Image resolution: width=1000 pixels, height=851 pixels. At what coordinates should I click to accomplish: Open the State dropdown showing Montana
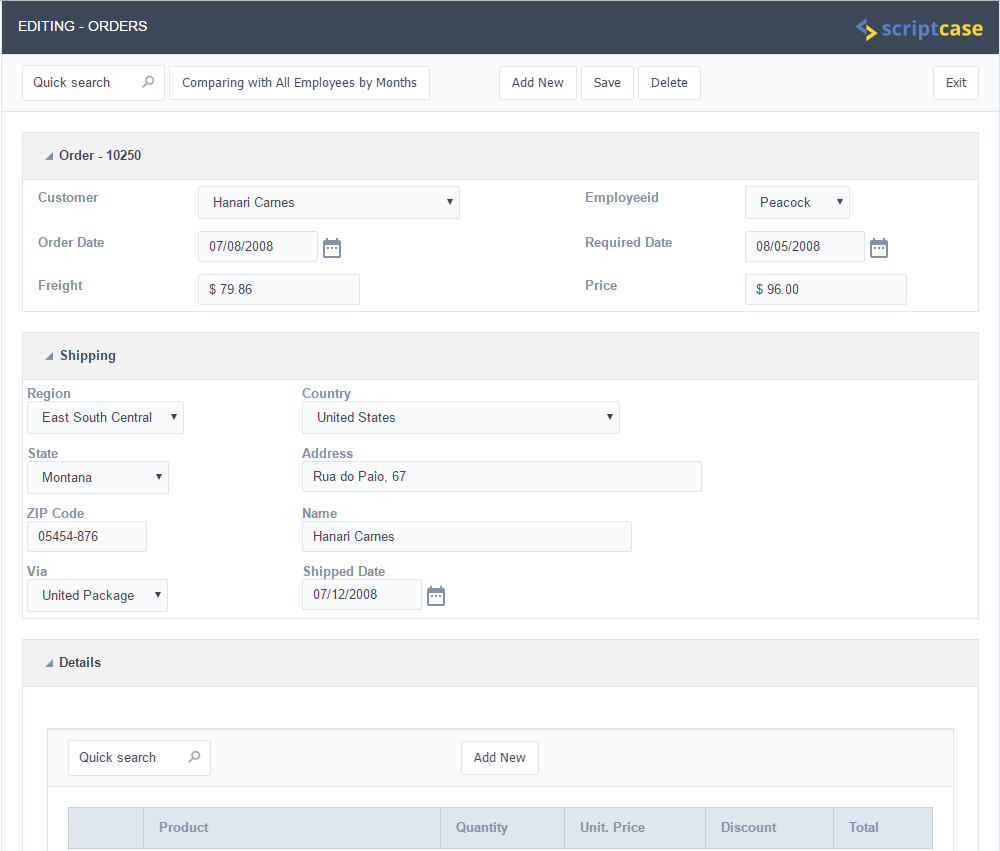click(x=98, y=477)
